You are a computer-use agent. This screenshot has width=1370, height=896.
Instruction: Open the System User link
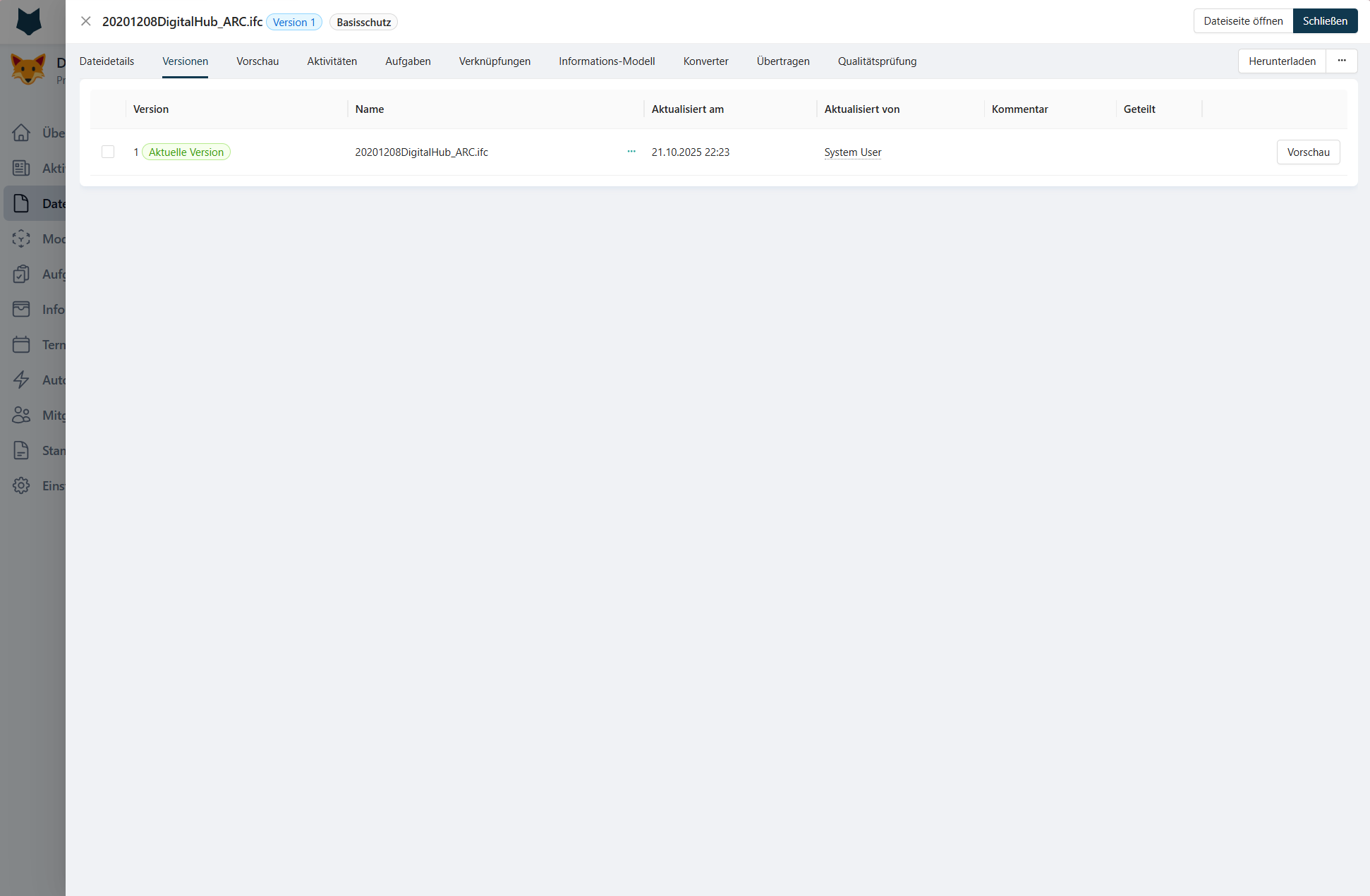[x=852, y=152]
